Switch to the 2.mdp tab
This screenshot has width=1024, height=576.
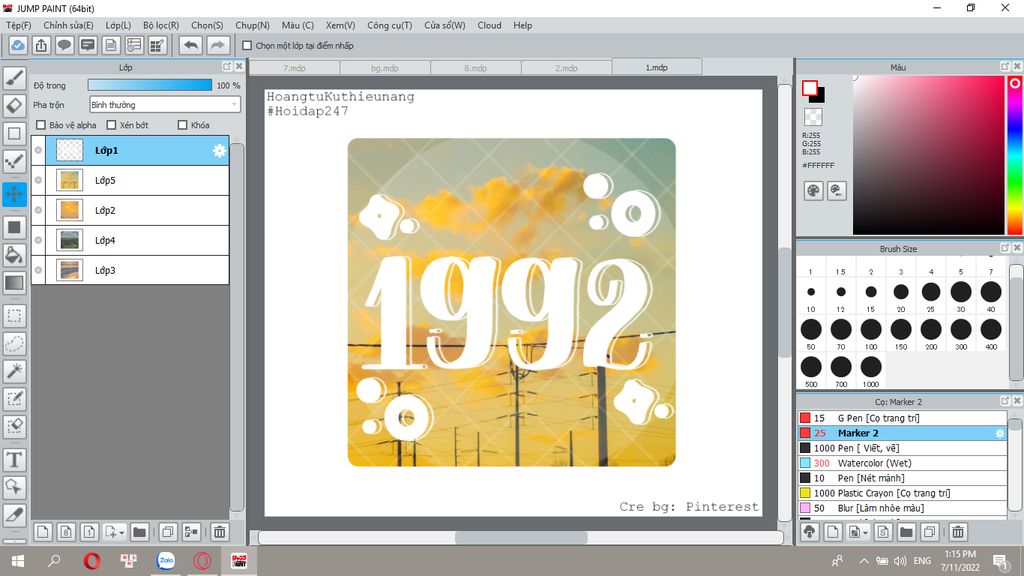point(566,68)
